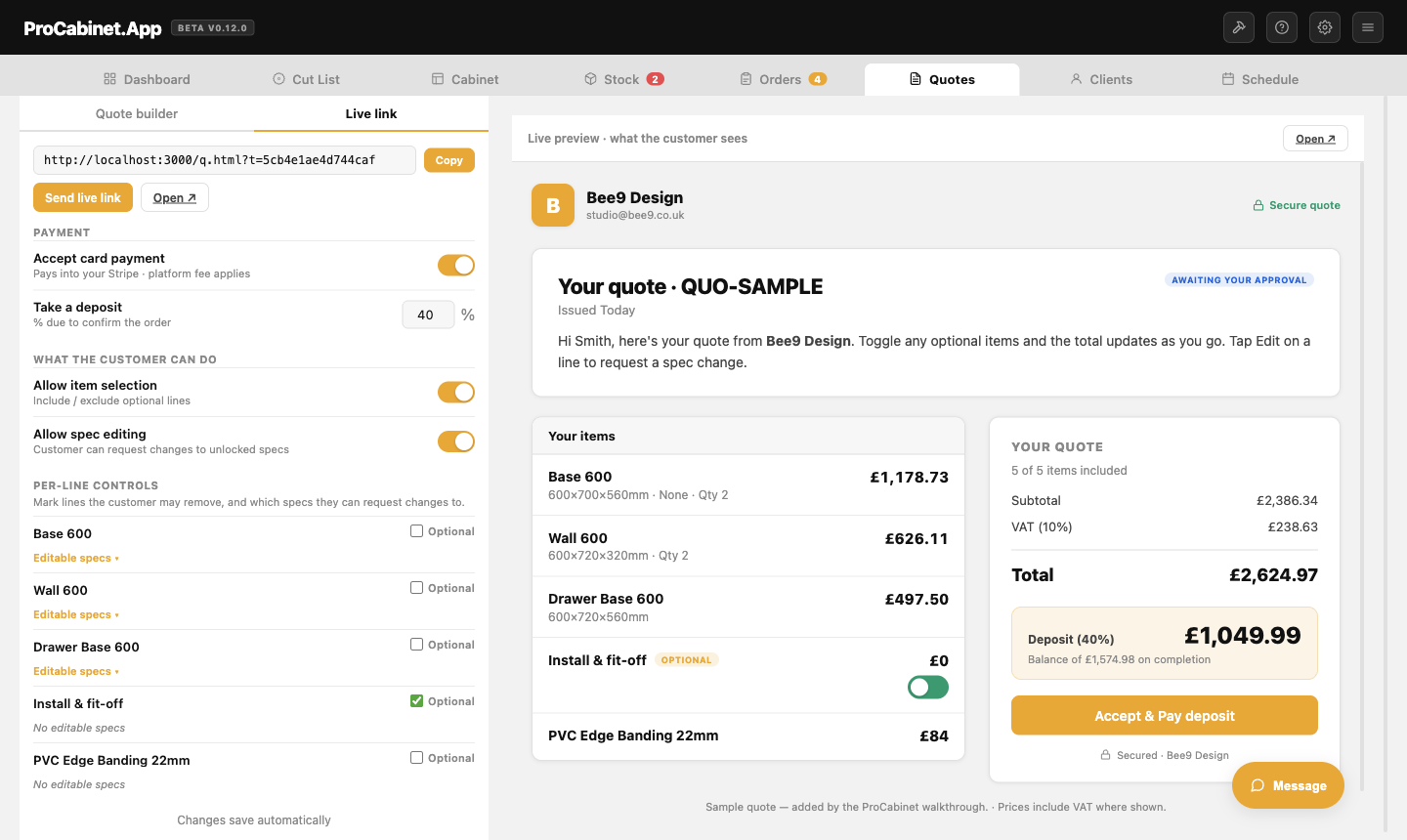Open the Stock tab
1407x840 pixels.
coord(623,79)
